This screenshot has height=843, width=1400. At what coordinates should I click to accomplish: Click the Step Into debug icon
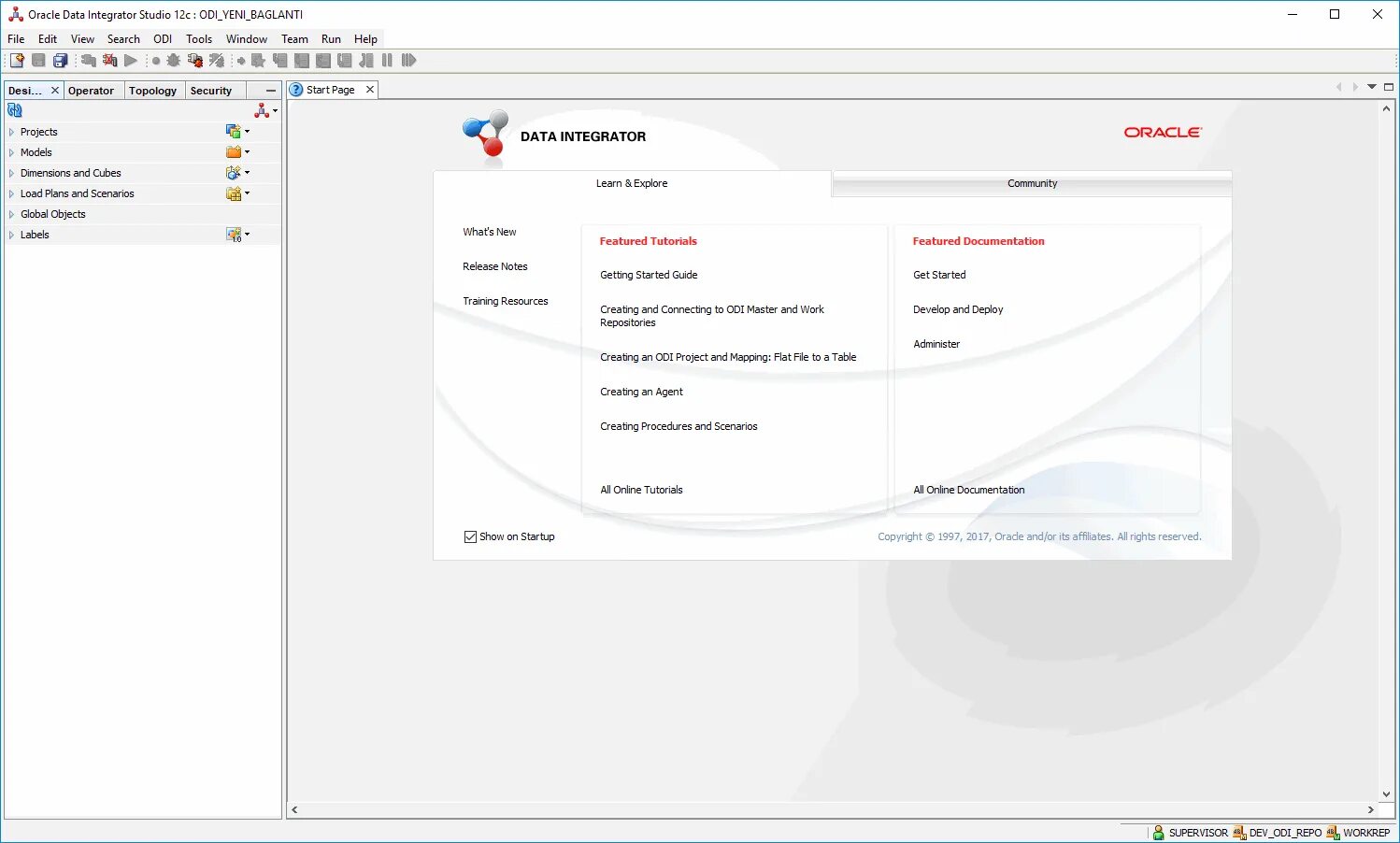click(x=280, y=61)
